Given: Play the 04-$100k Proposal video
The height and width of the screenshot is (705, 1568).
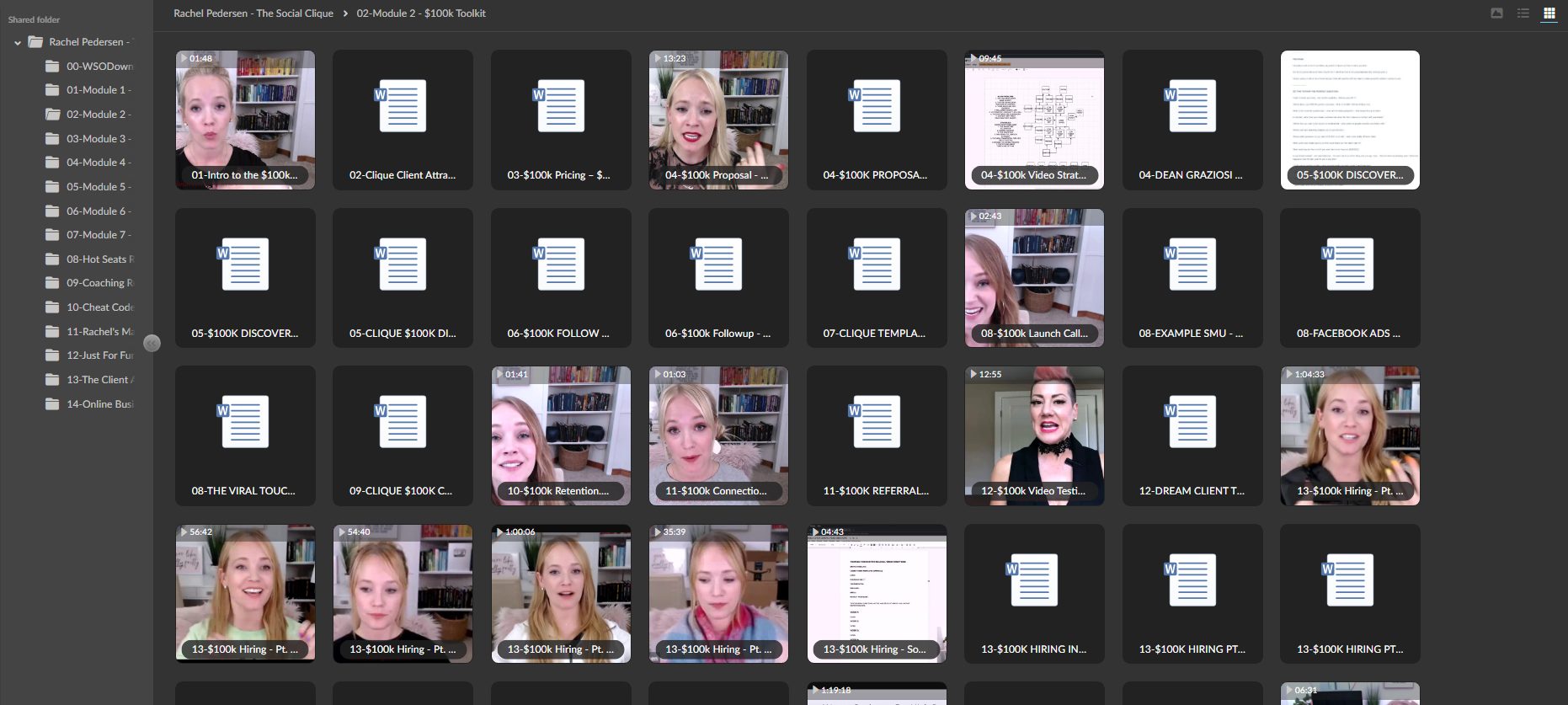Looking at the screenshot, I should pos(718,120).
